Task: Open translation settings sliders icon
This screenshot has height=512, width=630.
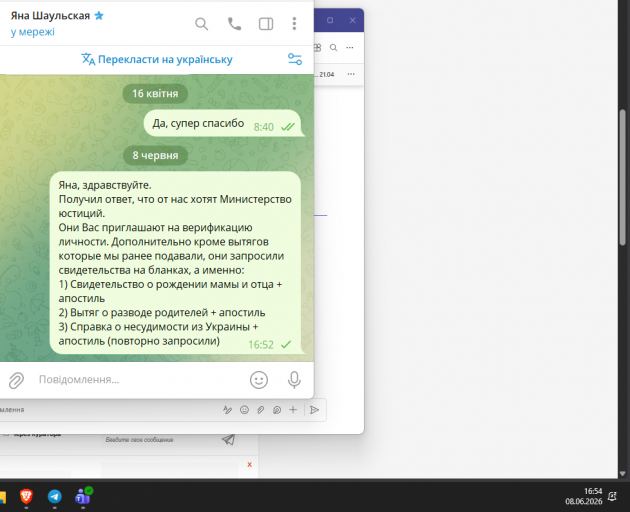Action: 295,59
